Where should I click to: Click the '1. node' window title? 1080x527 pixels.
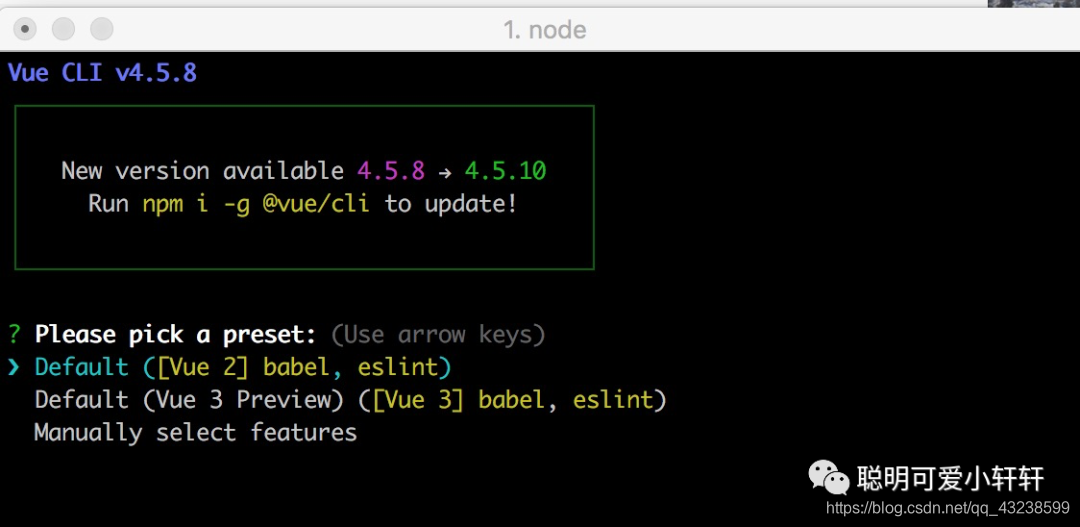point(544,30)
